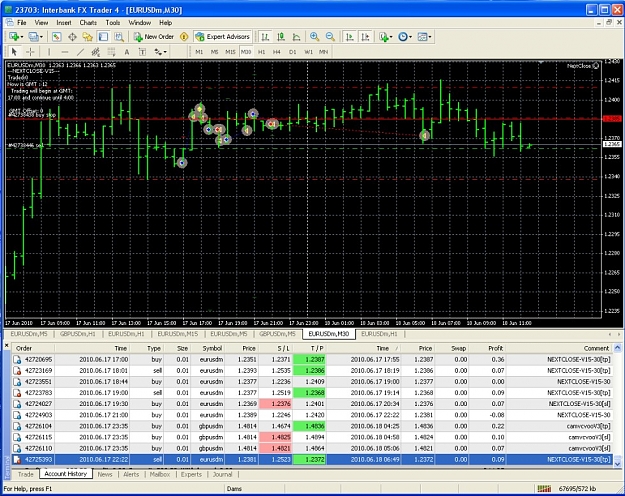Select order 42720695 row
Viewport: 625px width, 496px height.
click(x=312, y=360)
